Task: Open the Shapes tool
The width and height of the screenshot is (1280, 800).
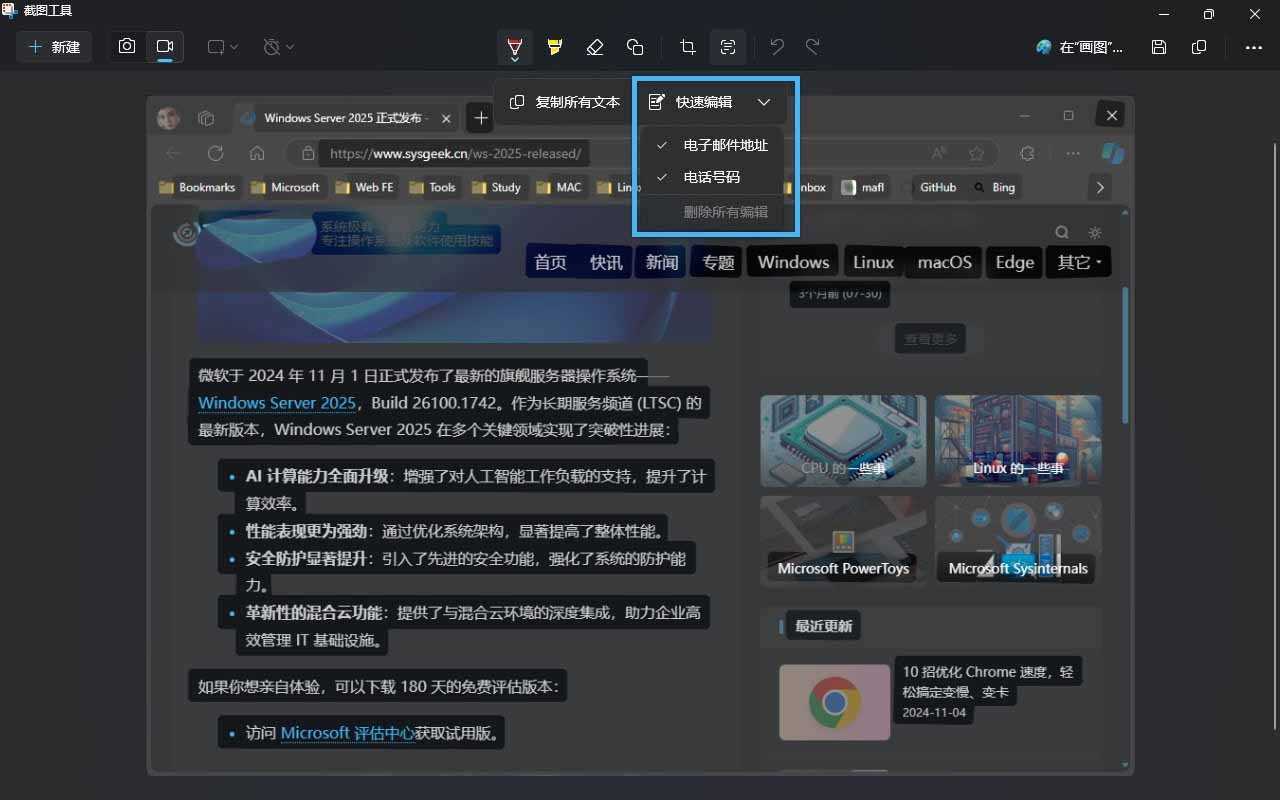Action: coord(635,47)
